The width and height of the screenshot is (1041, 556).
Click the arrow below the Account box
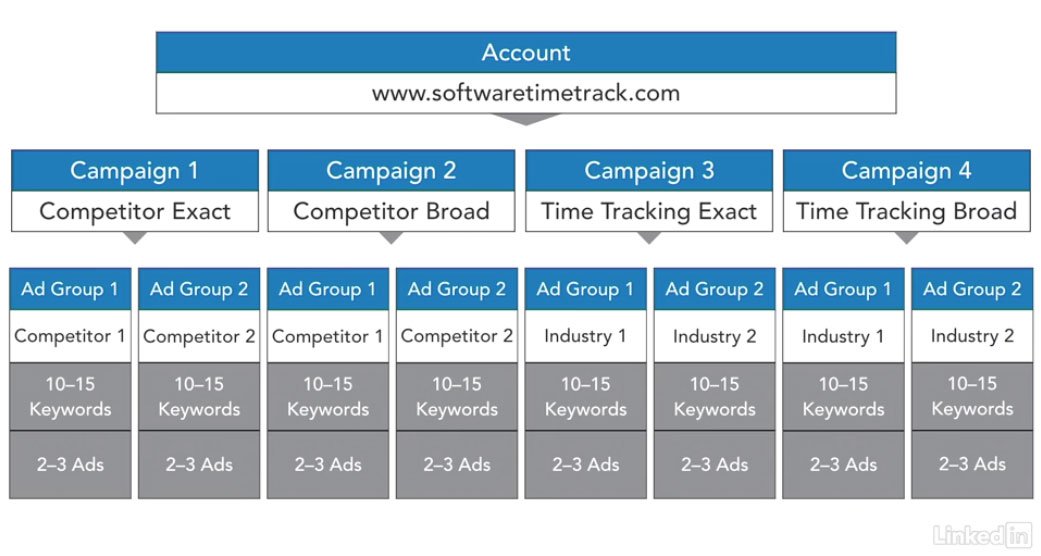pos(527,119)
